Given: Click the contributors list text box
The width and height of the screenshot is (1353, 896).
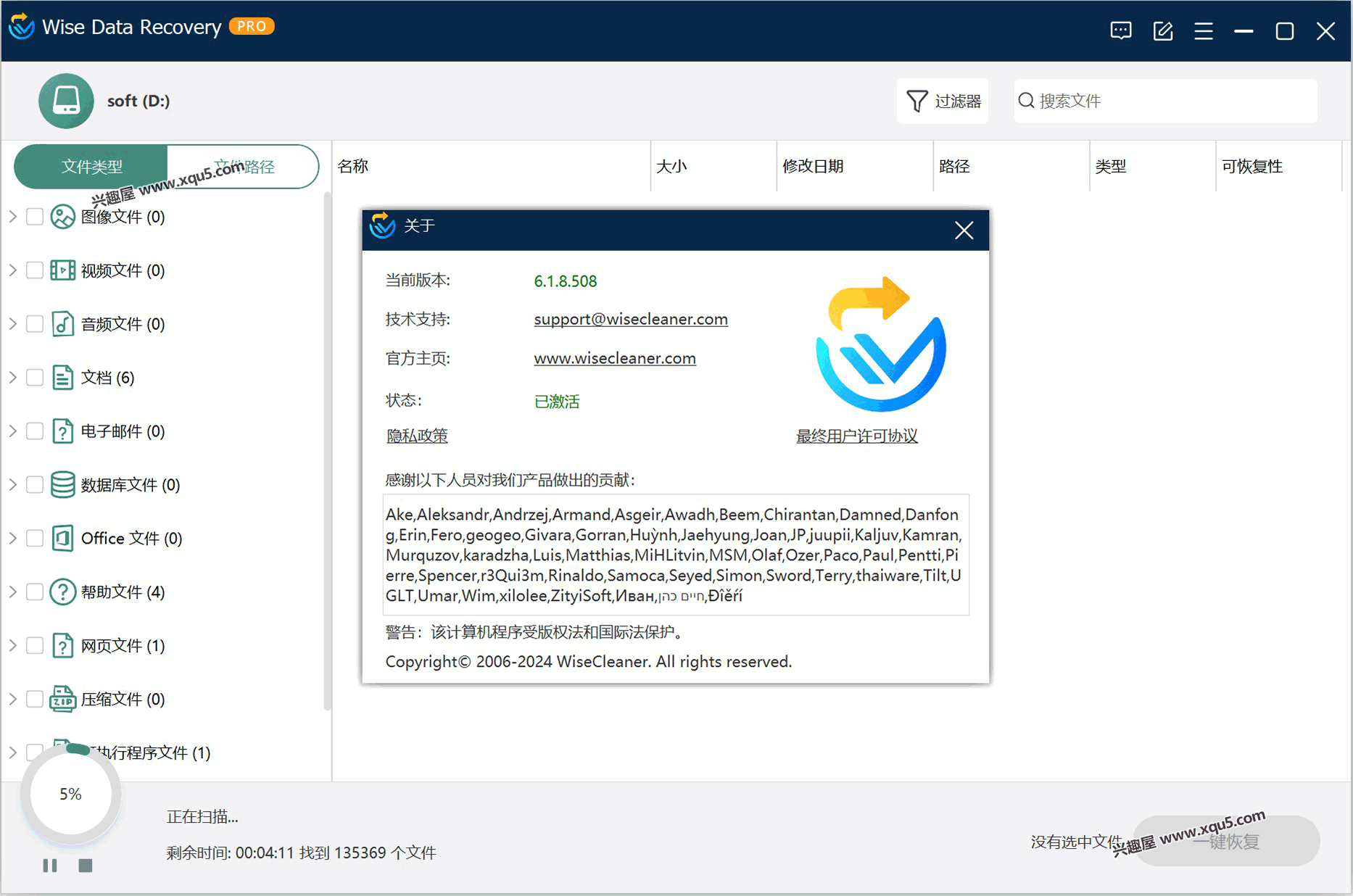Looking at the screenshot, I should (676, 555).
